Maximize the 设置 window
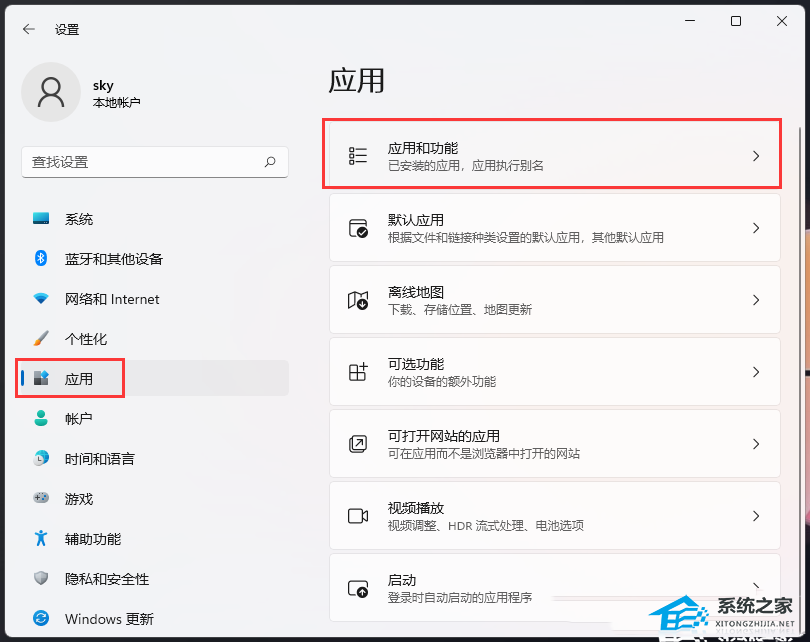Image resolution: width=810 pixels, height=642 pixels. (736, 21)
